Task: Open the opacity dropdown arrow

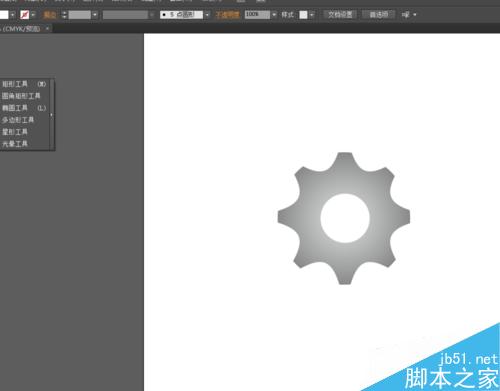Action: click(x=274, y=15)
